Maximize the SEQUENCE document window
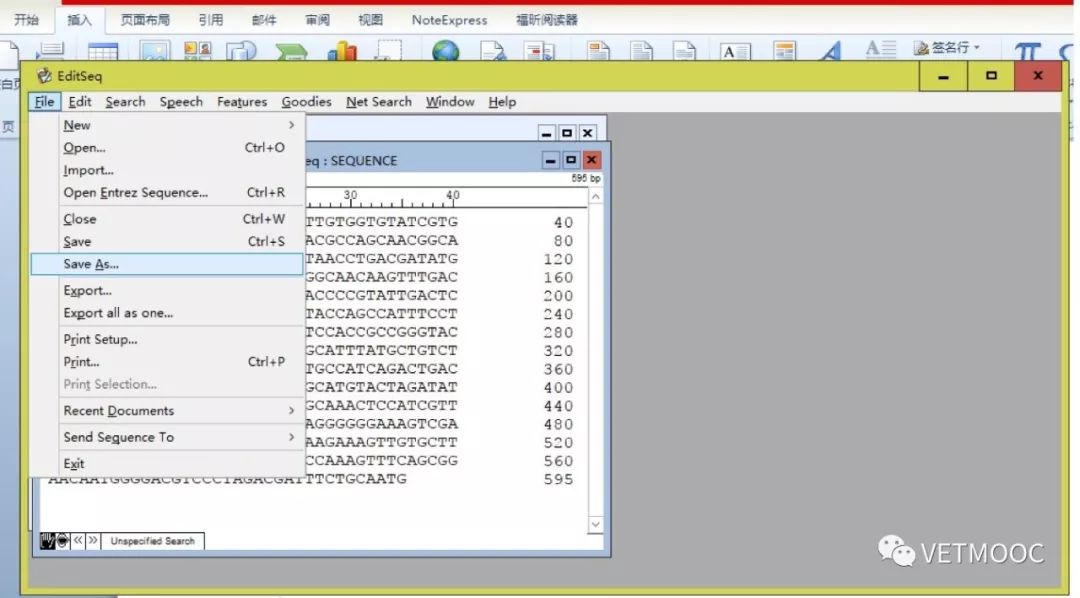 (571, 160)
